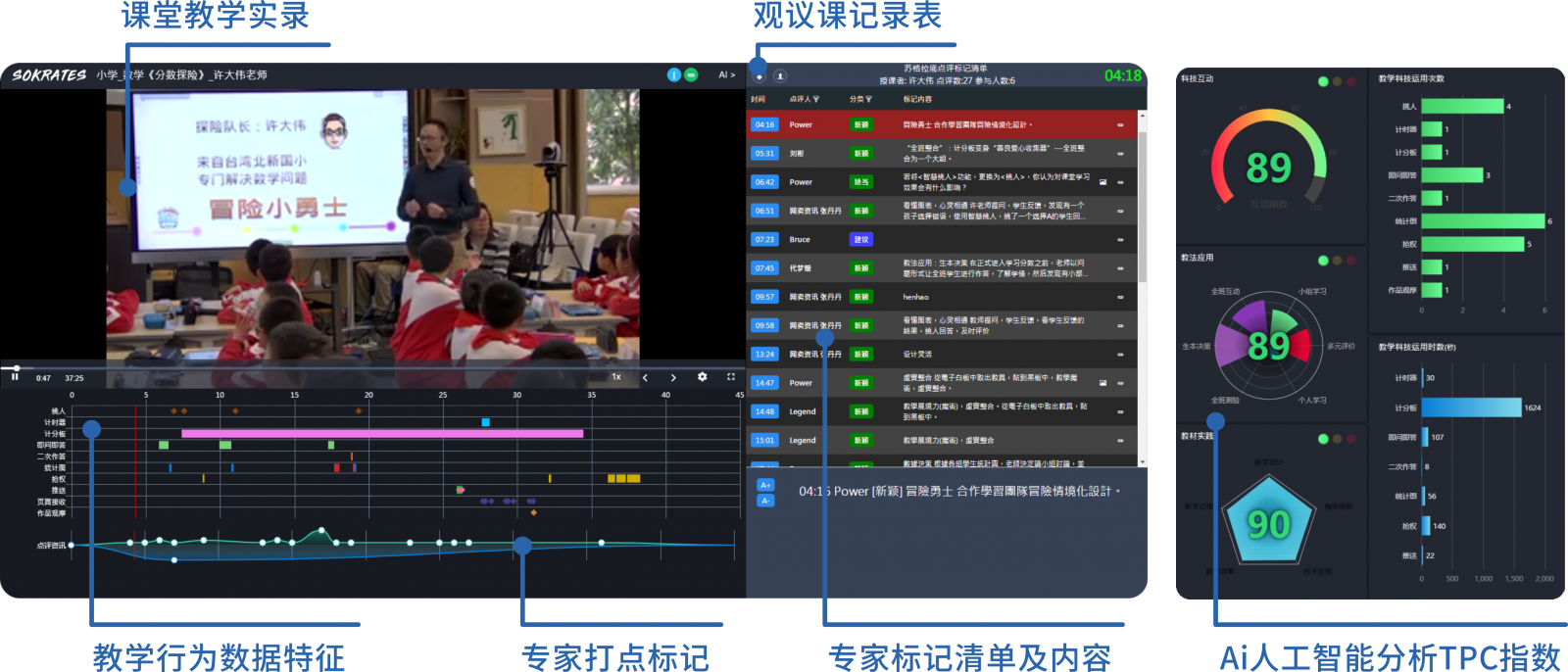The width and height of the screenshot is (1568, 672).
Task: Jump to next video segment arrow
Action: coord(673,377)
